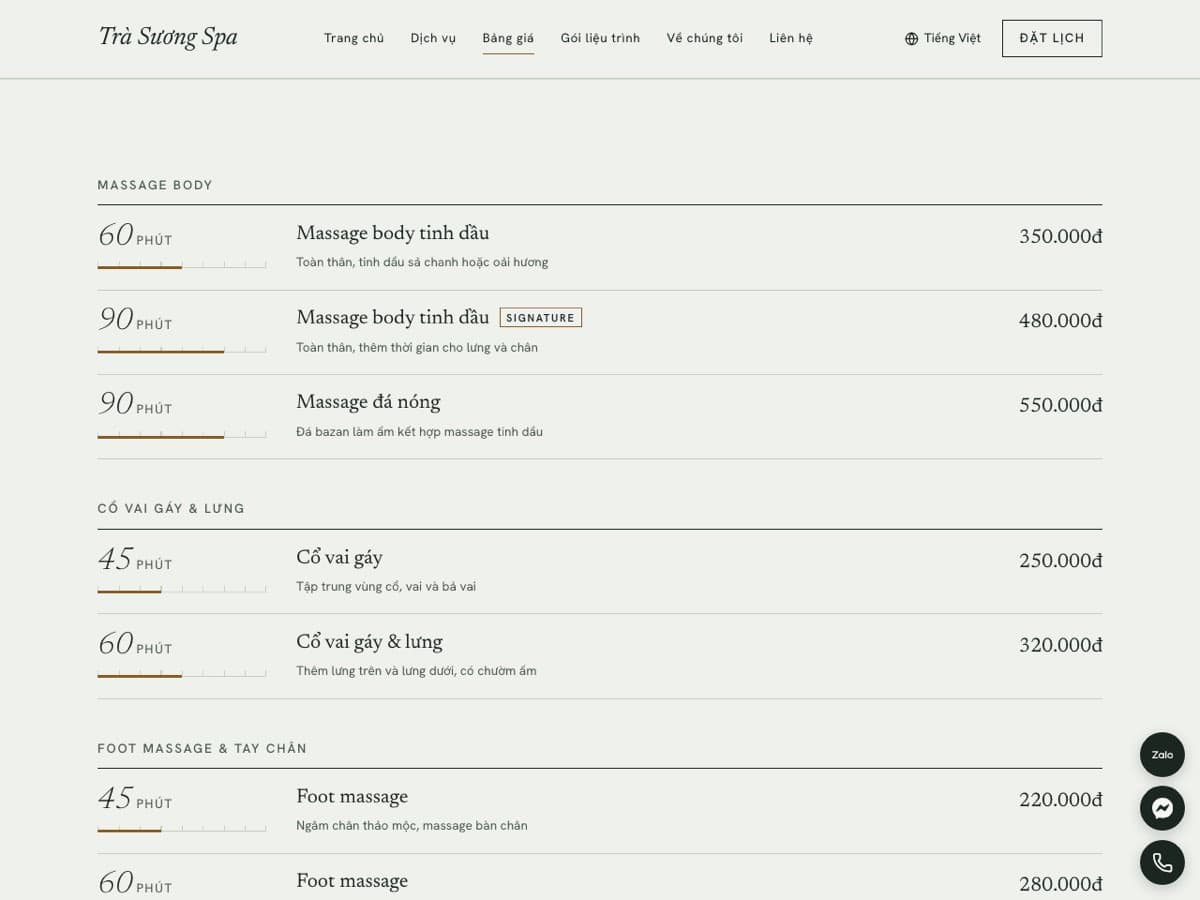Screen dimensions: 1200x900
Task: Click description 'Toàn thân, tinh dầu sả chanh hoặc oải hương'
Action: click(x=422, y=262)
